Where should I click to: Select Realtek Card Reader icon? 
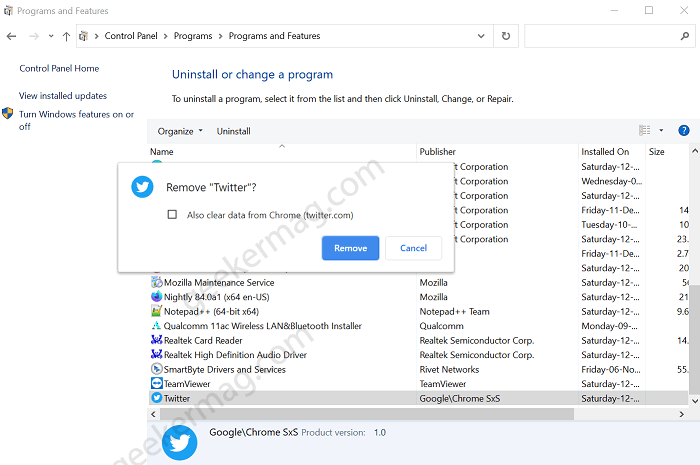[157, 340]
